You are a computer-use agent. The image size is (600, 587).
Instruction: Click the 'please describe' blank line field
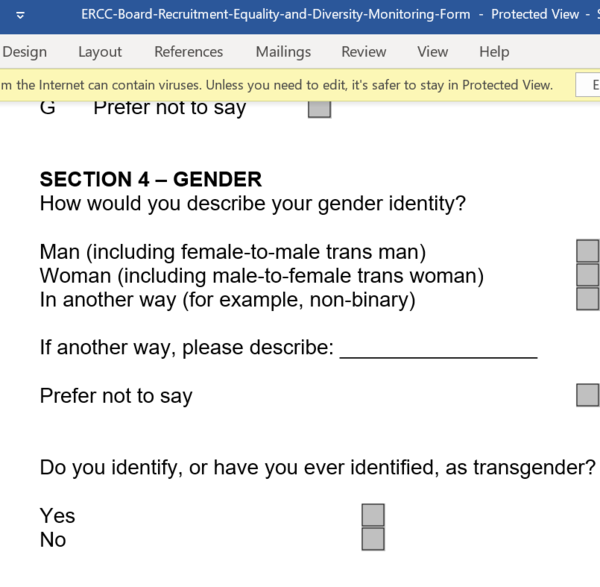(439, 350)
